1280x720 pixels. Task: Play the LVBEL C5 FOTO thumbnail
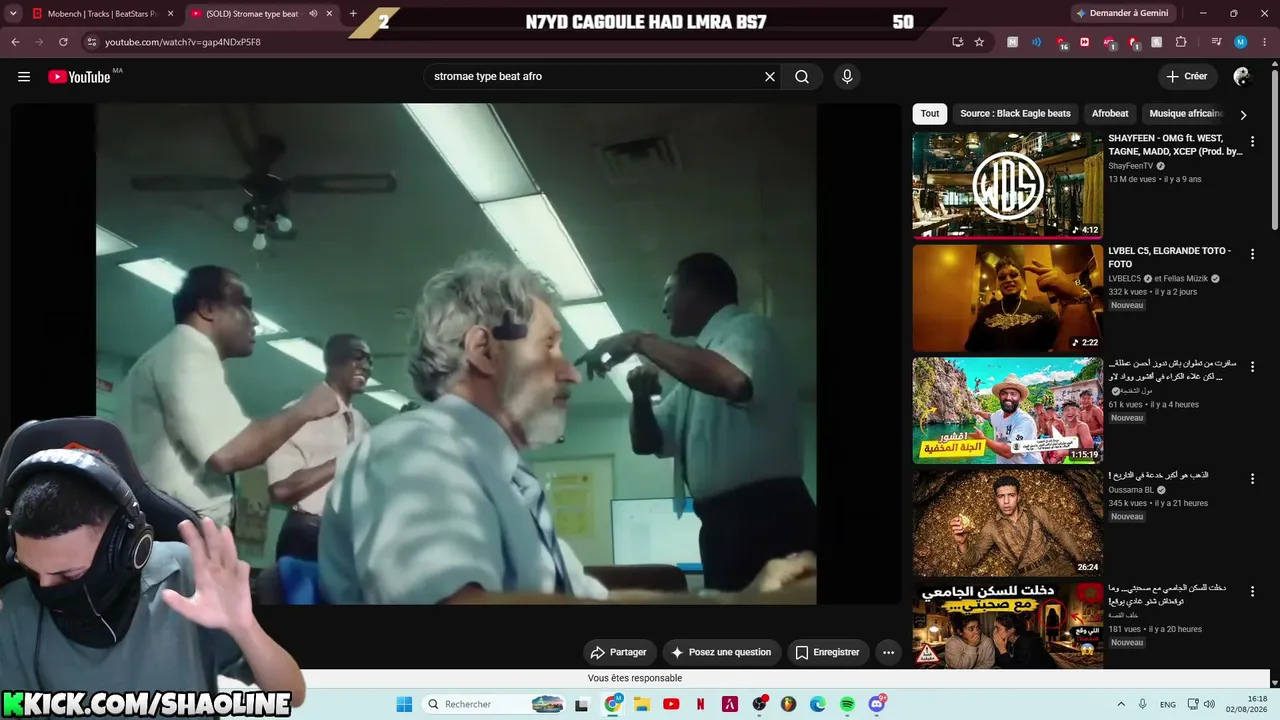click(x=1007, y=298)
